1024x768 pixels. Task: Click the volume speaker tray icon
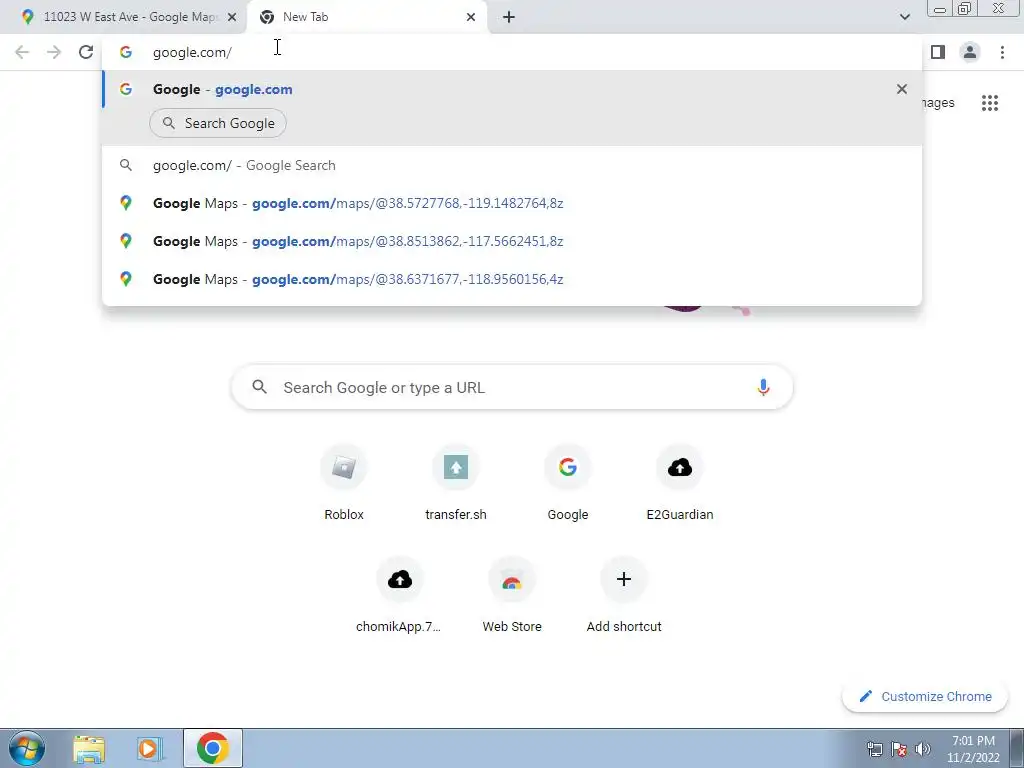(922, 748)
